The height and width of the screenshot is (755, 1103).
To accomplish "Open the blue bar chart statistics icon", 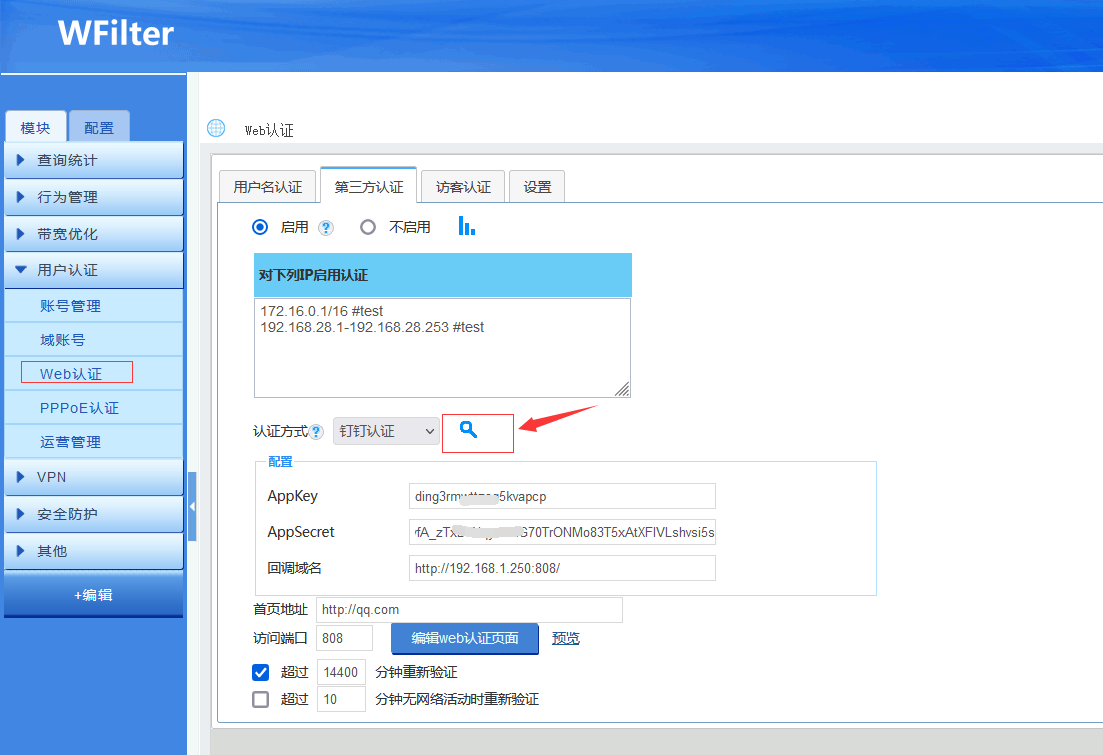I will 466,226.
